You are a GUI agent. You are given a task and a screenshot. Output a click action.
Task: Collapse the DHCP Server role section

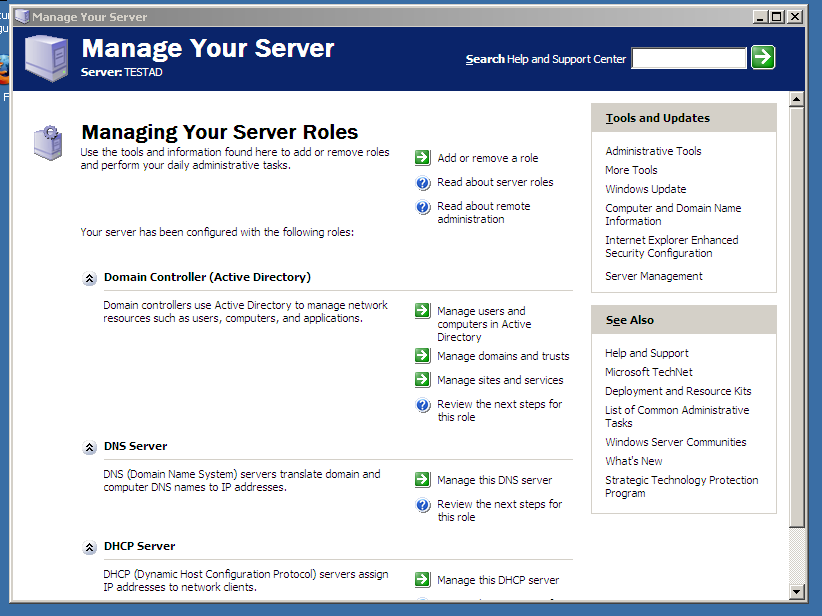89,548
